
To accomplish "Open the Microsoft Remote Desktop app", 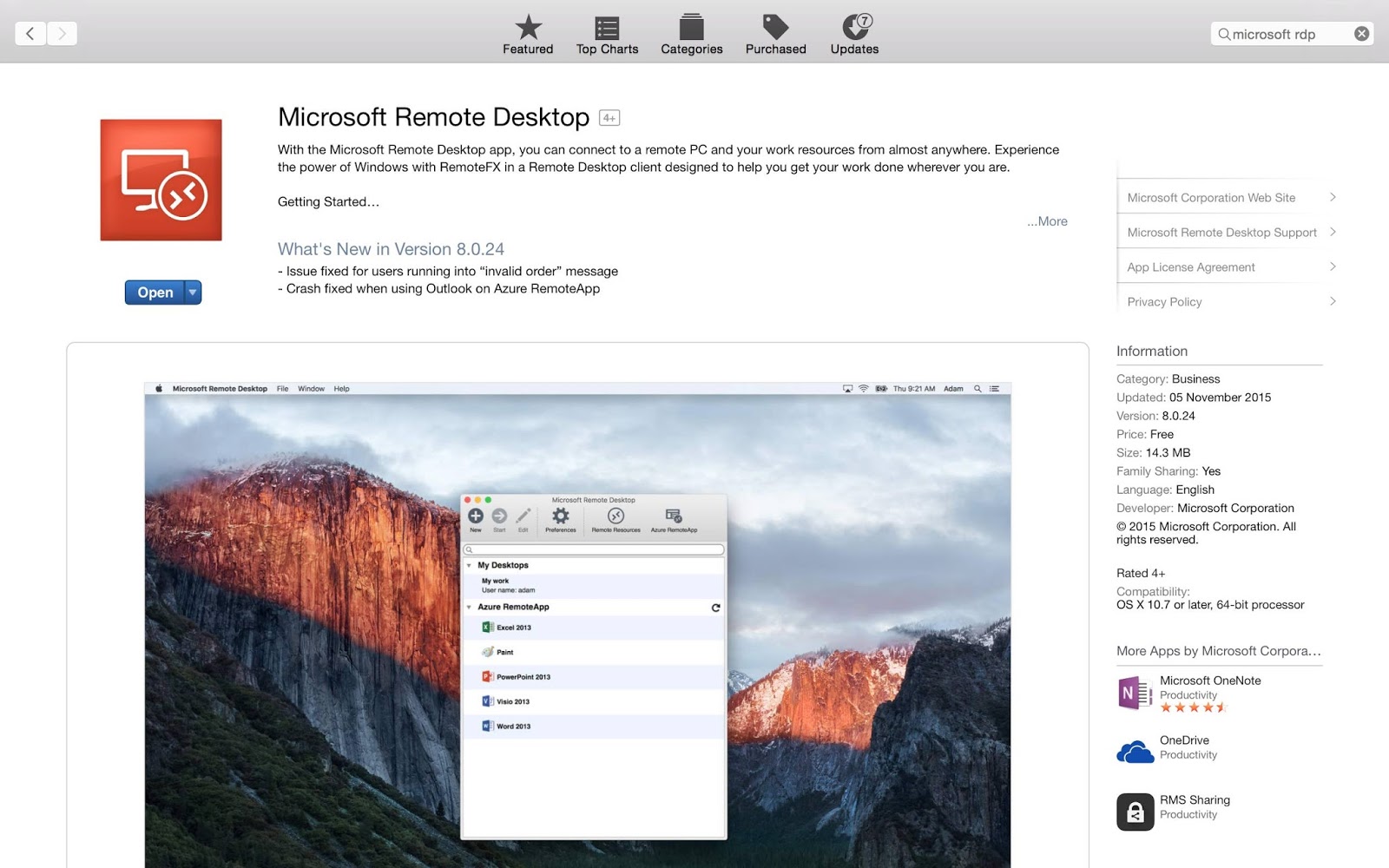I will coord(155,293).
